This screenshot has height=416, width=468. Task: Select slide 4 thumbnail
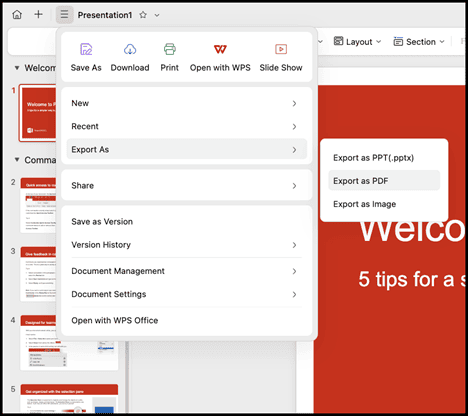pos(69,343)
